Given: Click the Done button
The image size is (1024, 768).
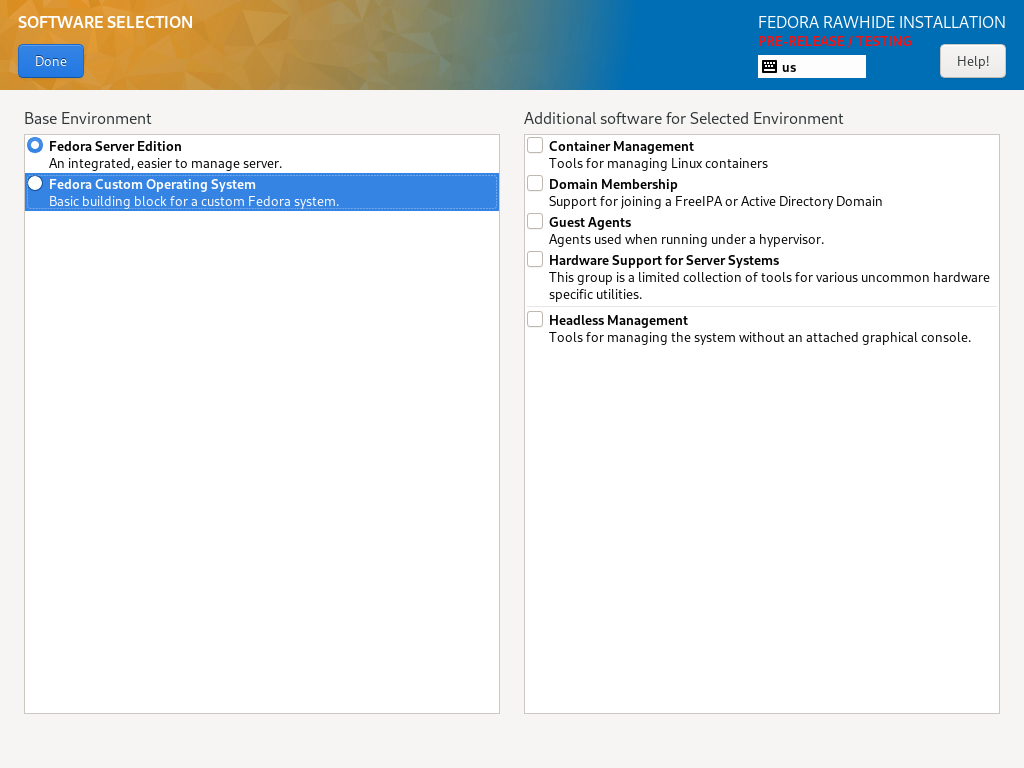Looking at the screenshot, I should (51, 61).
